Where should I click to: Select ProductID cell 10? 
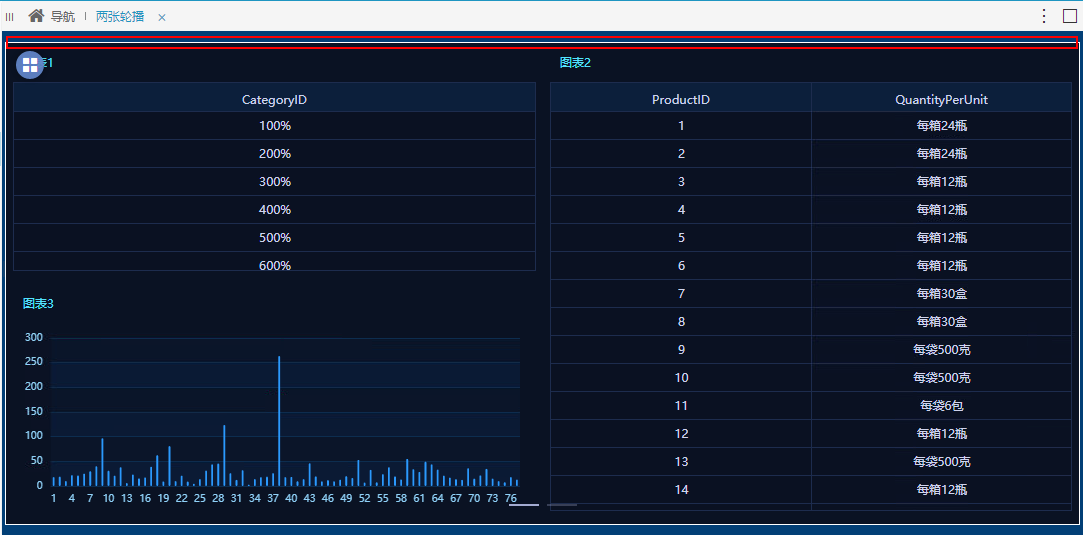point(681,378)
